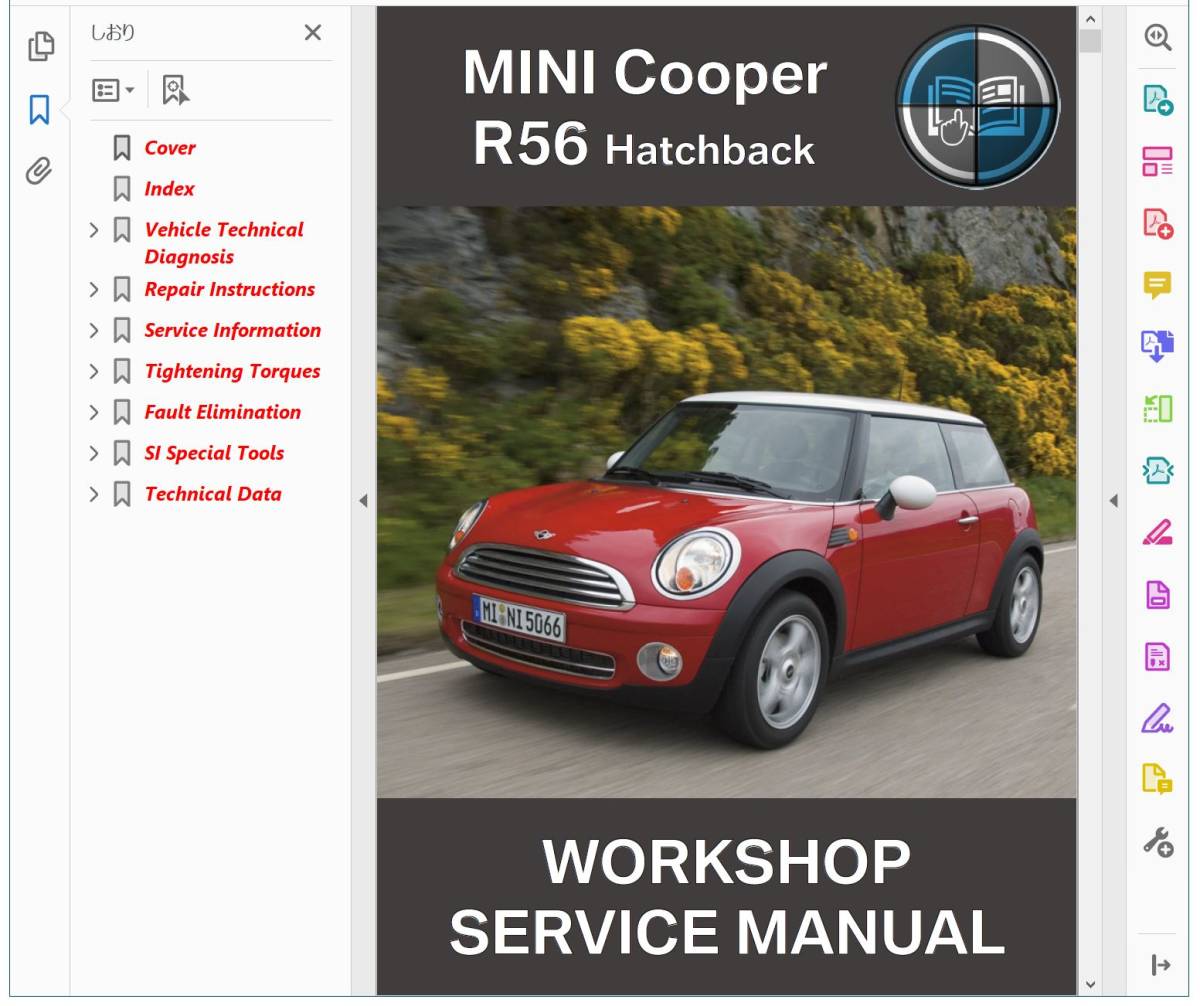Open the yellow Send for Comments tool
Viewport: 1200px width, 1006px height.
pos(1157,779)
